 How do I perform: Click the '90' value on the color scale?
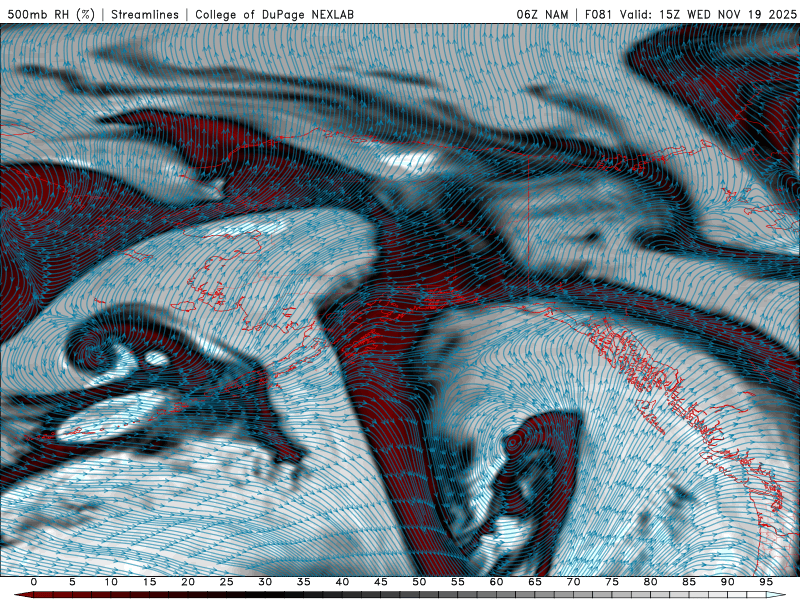728,582
